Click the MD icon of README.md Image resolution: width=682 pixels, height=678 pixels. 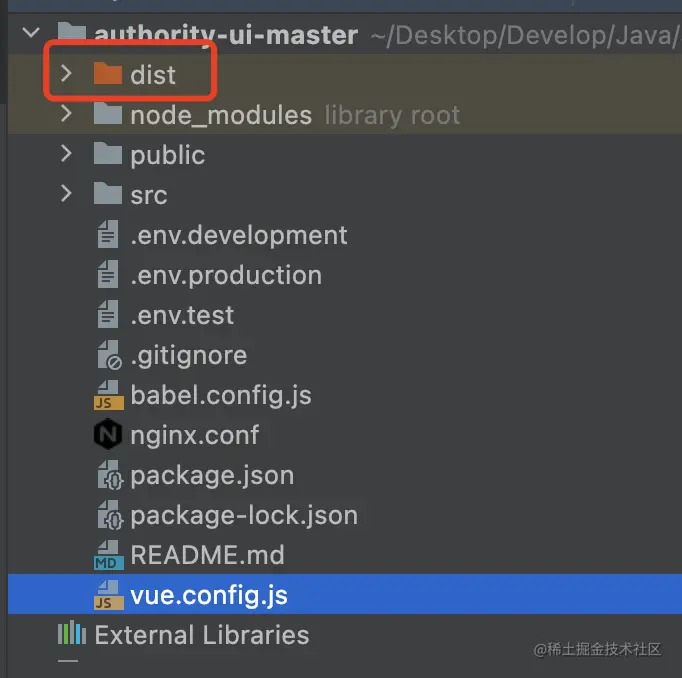(108, 555)
